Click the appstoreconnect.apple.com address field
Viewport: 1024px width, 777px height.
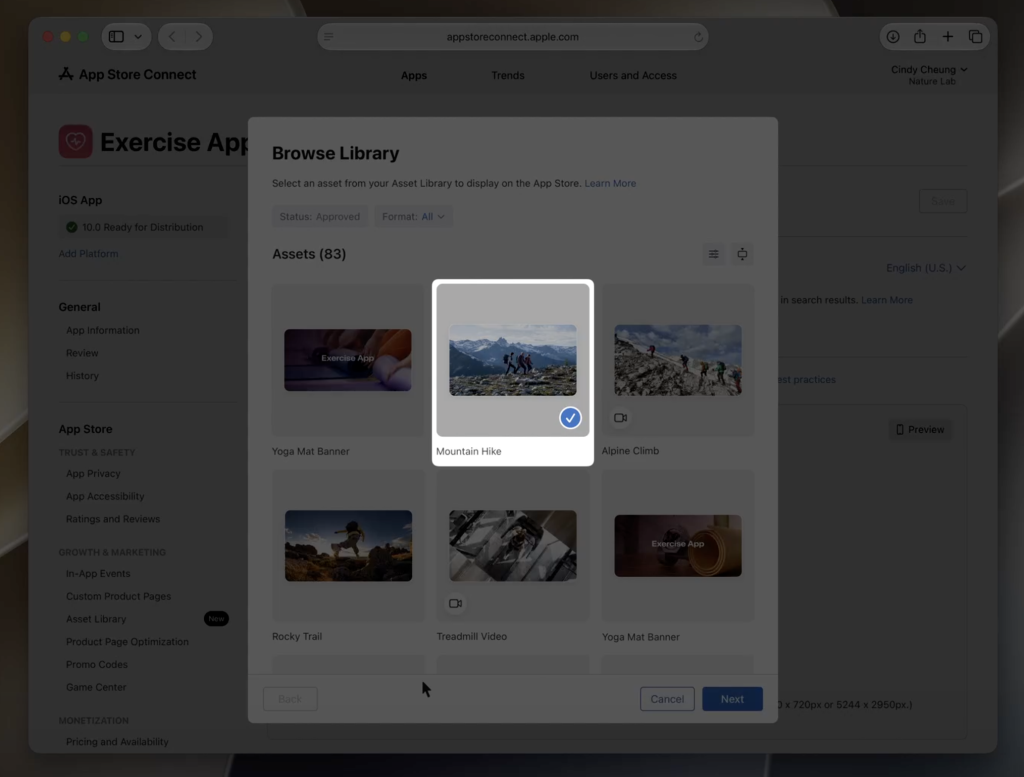[x=513, y=37]
